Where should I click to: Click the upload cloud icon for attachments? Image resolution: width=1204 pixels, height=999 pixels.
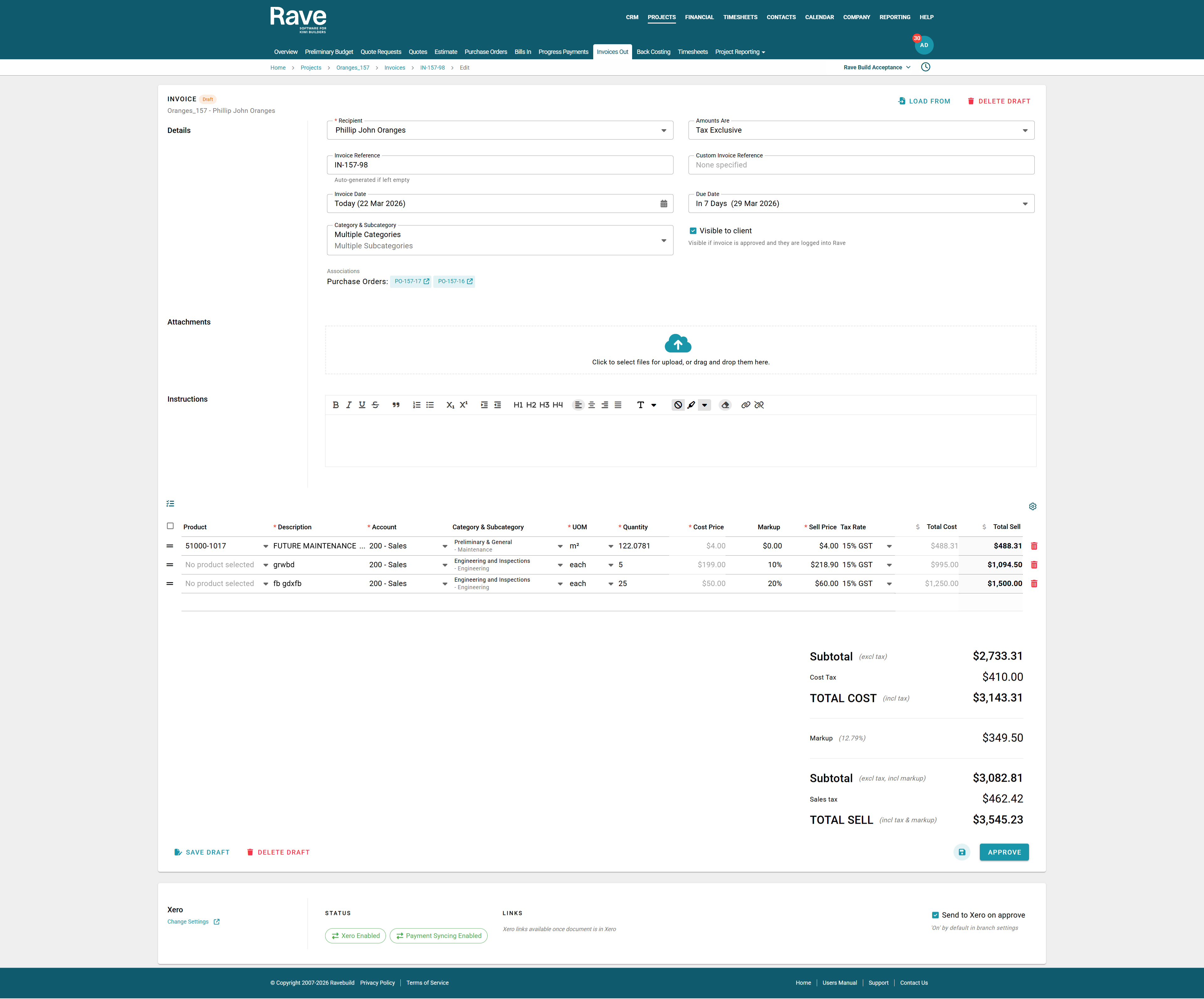(678, 344)
